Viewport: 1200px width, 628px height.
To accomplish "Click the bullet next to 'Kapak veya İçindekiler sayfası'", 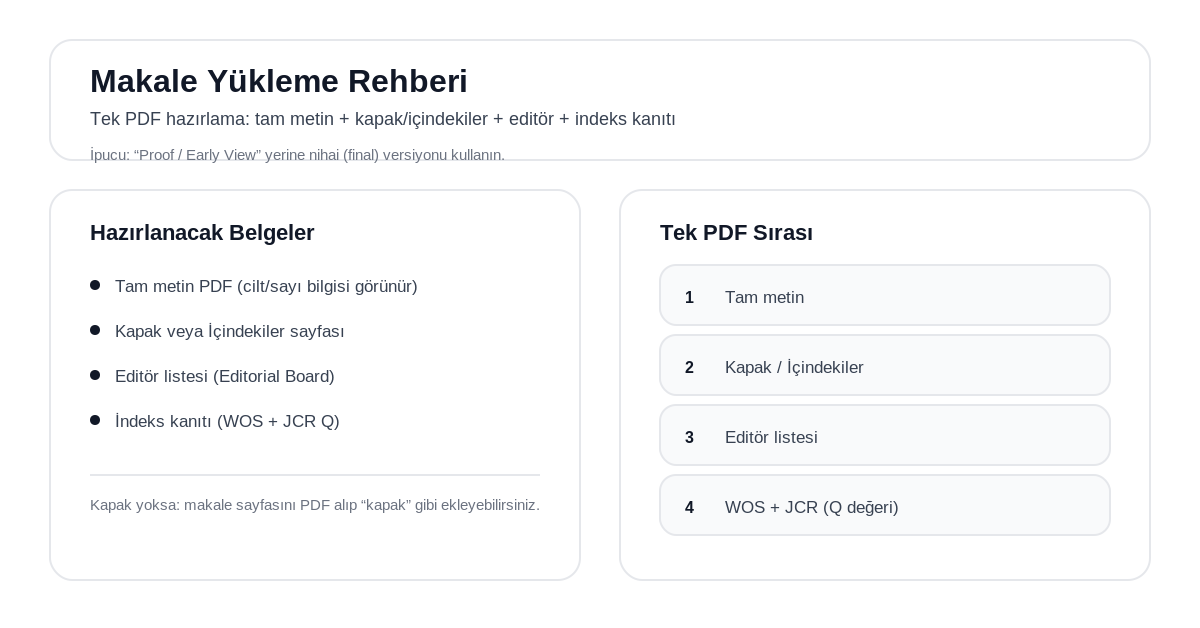I will coord(95,330).
